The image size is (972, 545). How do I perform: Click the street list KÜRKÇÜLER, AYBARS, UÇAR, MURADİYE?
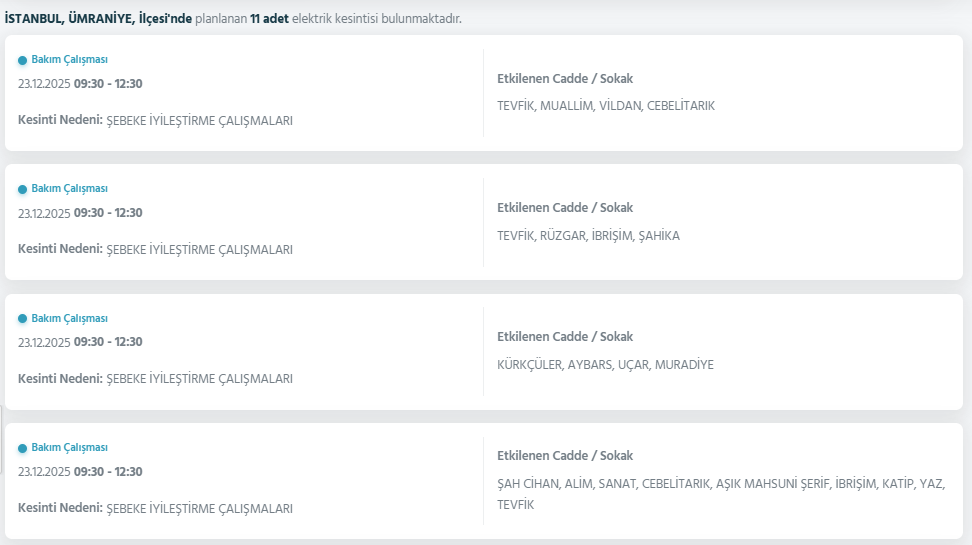[x=605, y=365]
